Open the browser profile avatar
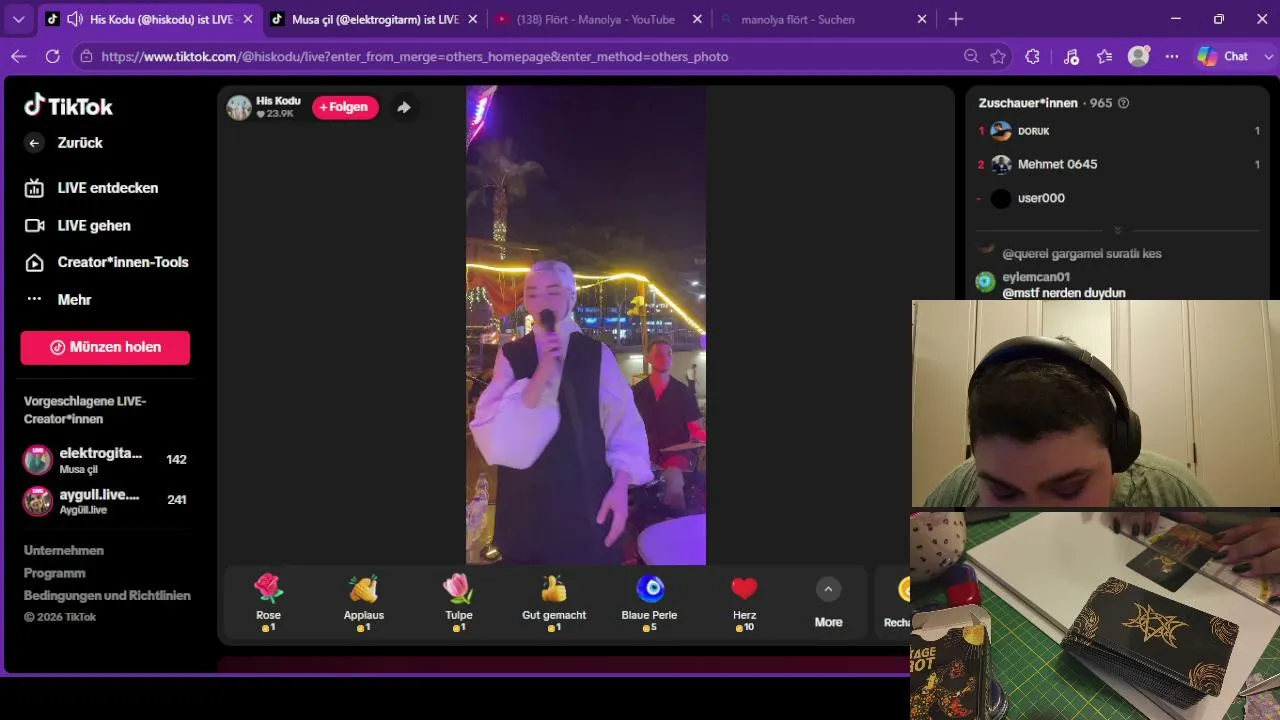The height and width of the screenshot is (720, 1280). pyautogui.click(x=1138, y=57)
